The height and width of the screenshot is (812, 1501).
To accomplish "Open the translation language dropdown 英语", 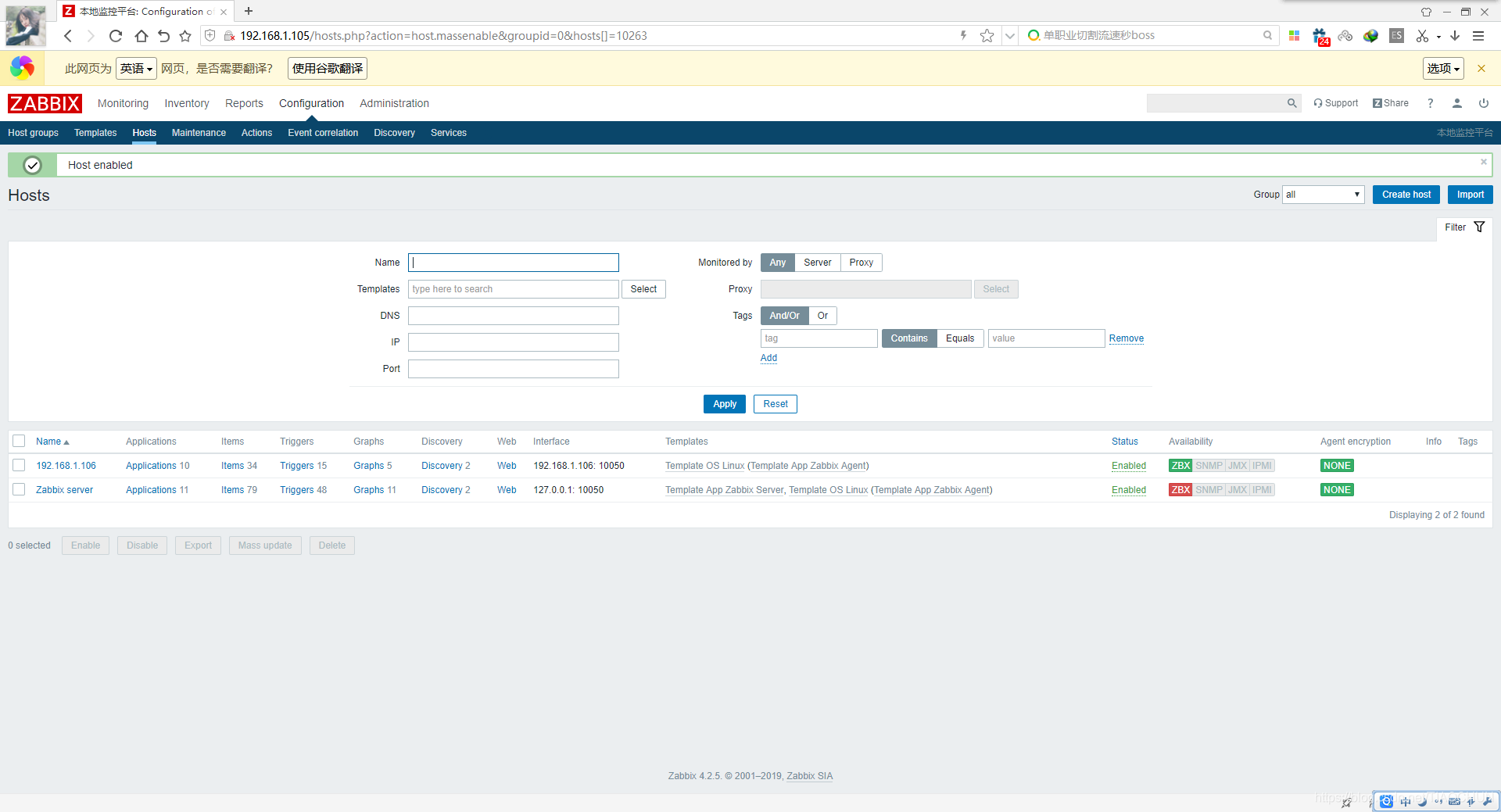I will 136,69.
